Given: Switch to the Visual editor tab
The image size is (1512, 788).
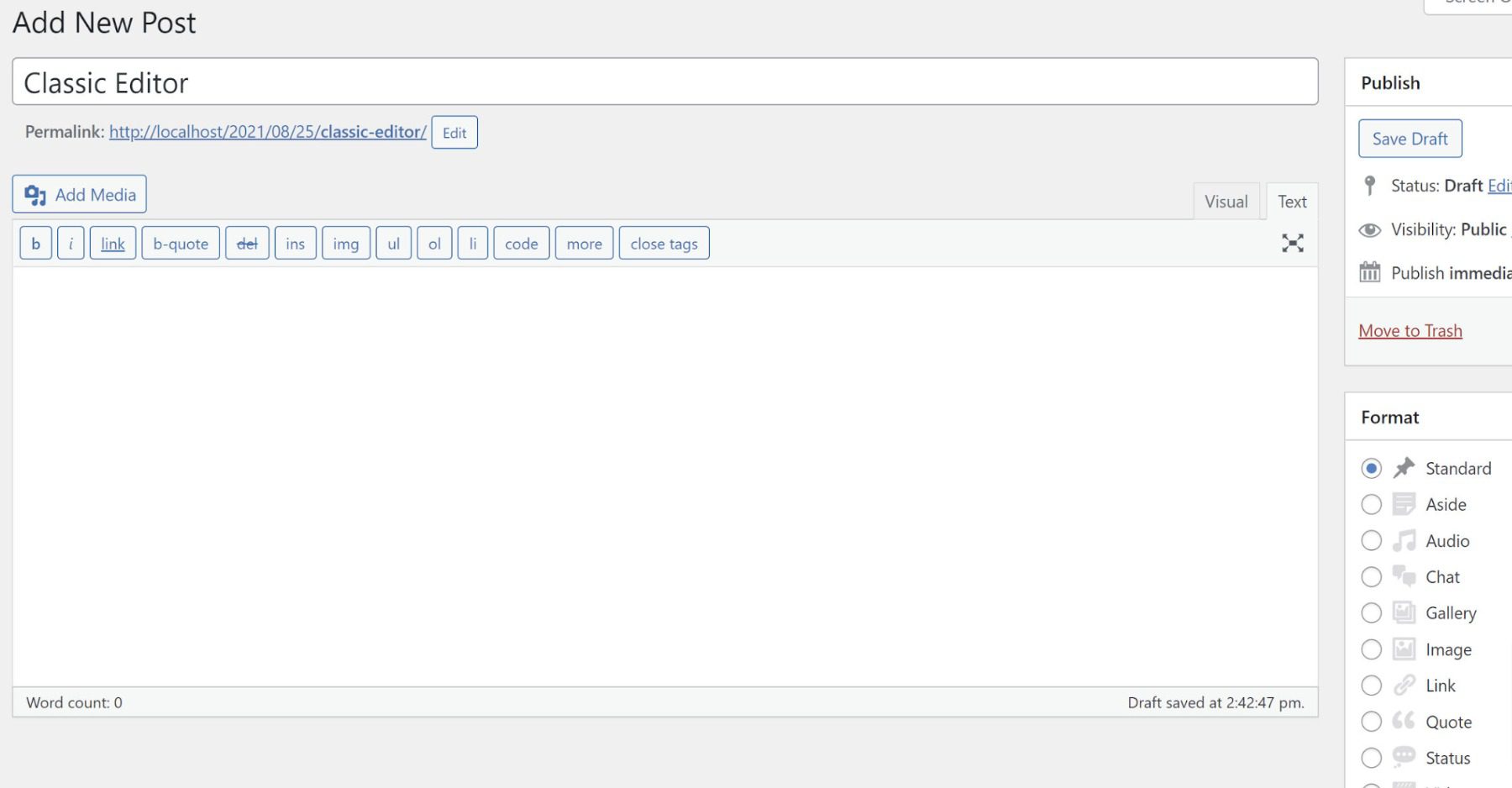Looking at the screenshot, I should 1226,201.
